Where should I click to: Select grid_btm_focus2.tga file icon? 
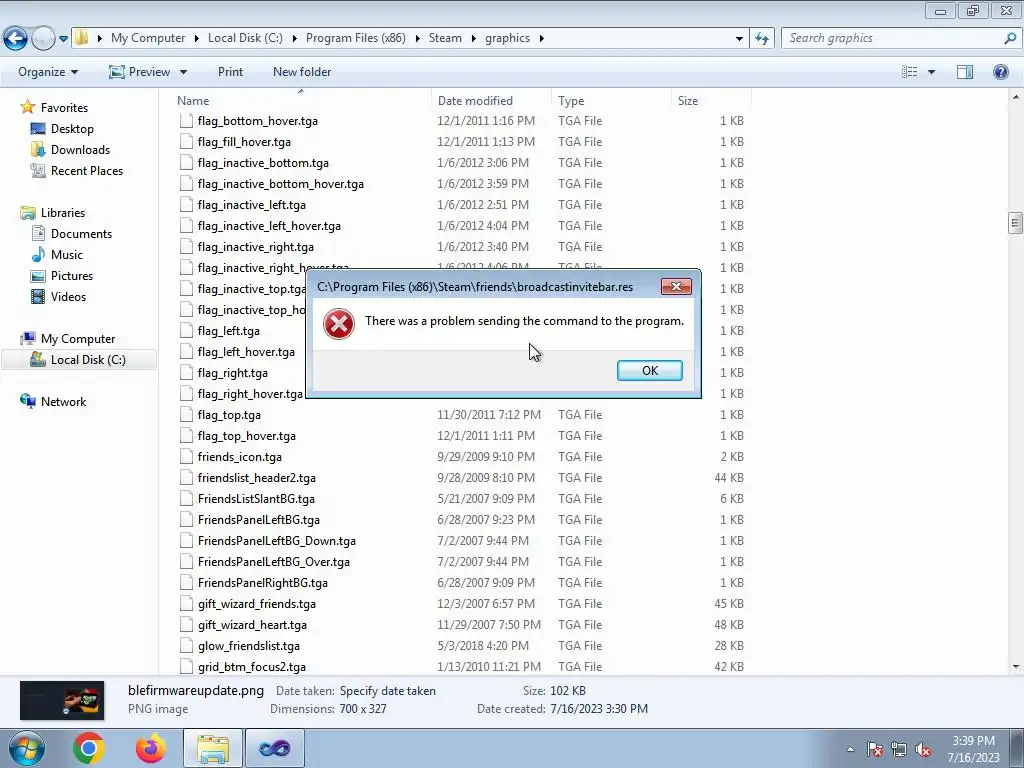(186, 667)
